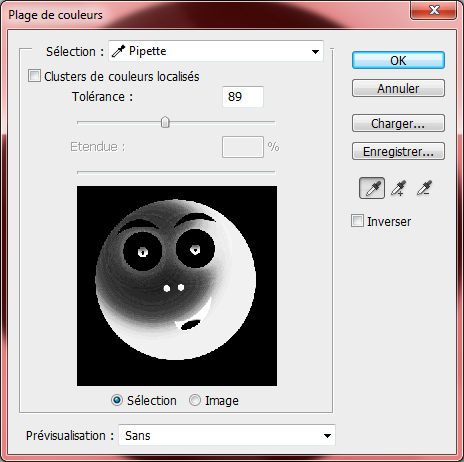Toggle the Inverser checkbox
This screenshot has width=464, height=462.
tap(357, 221)
